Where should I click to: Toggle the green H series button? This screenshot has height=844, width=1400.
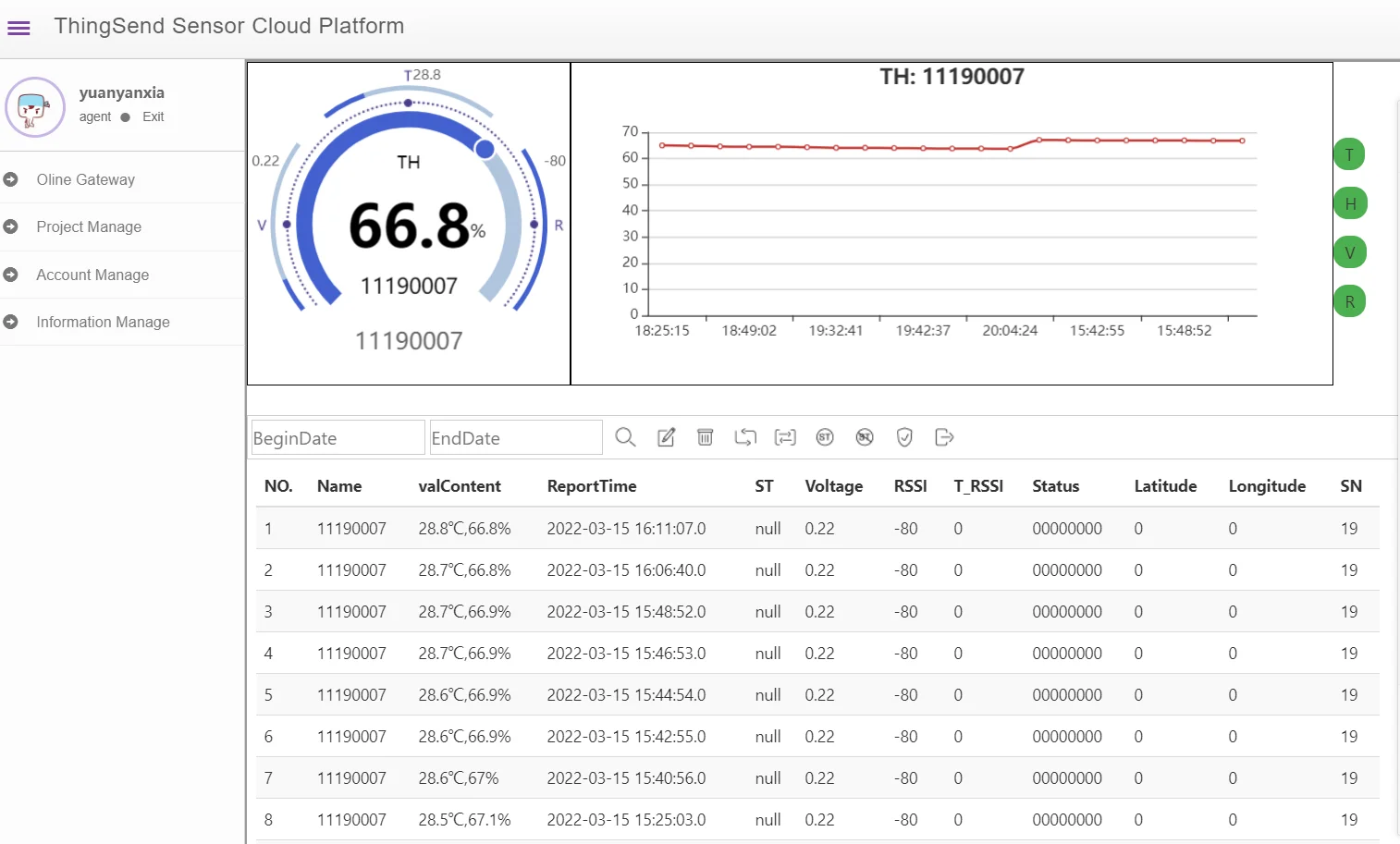1350,203
